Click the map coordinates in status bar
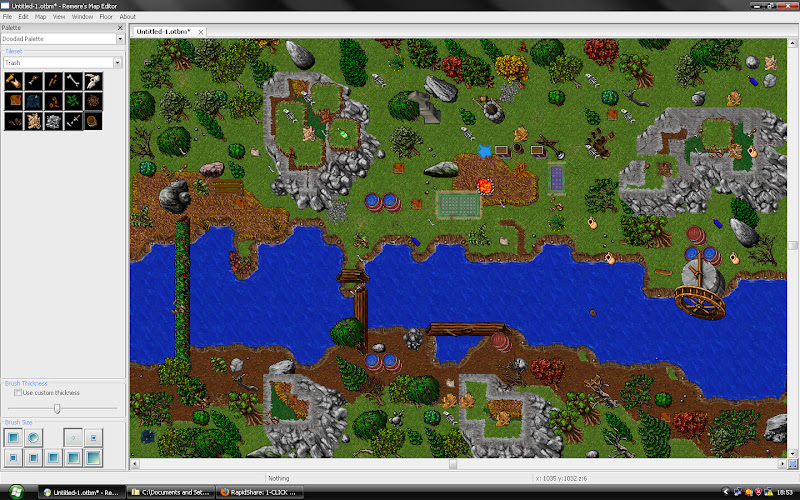The height and width of the screenshot is (500, 800). pyautogui.click(x=561, y=479)
